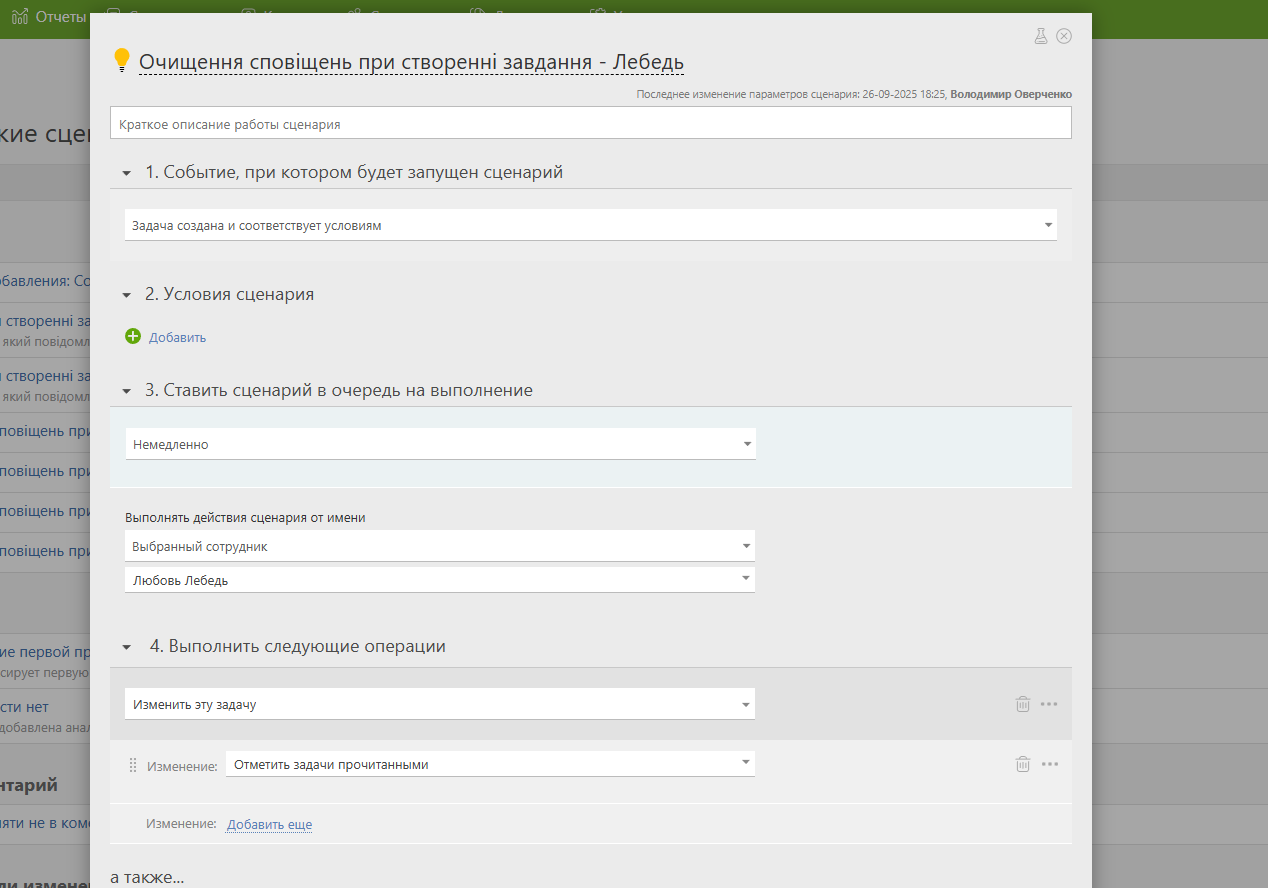The width and height of the screenshot is (1268, 888).
Task: Click the "Краткое описание работы сценария" input field
Action: click(590, 124)
